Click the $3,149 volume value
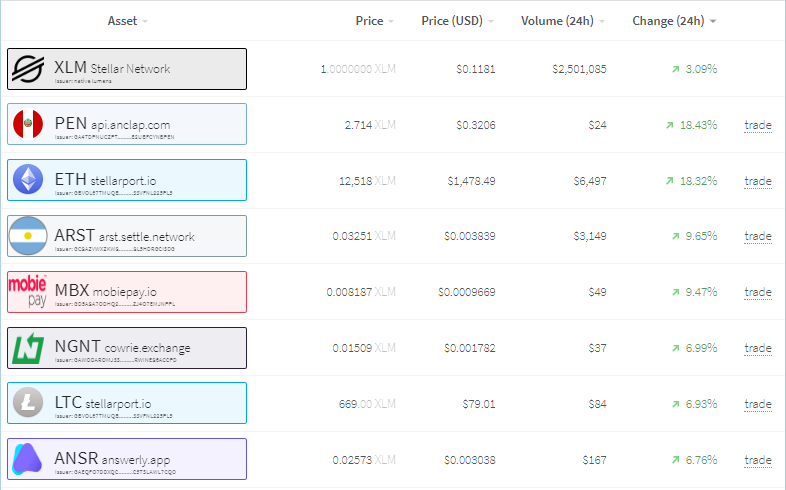The height and width of the screenshot is (490, 786). [590, 236]
